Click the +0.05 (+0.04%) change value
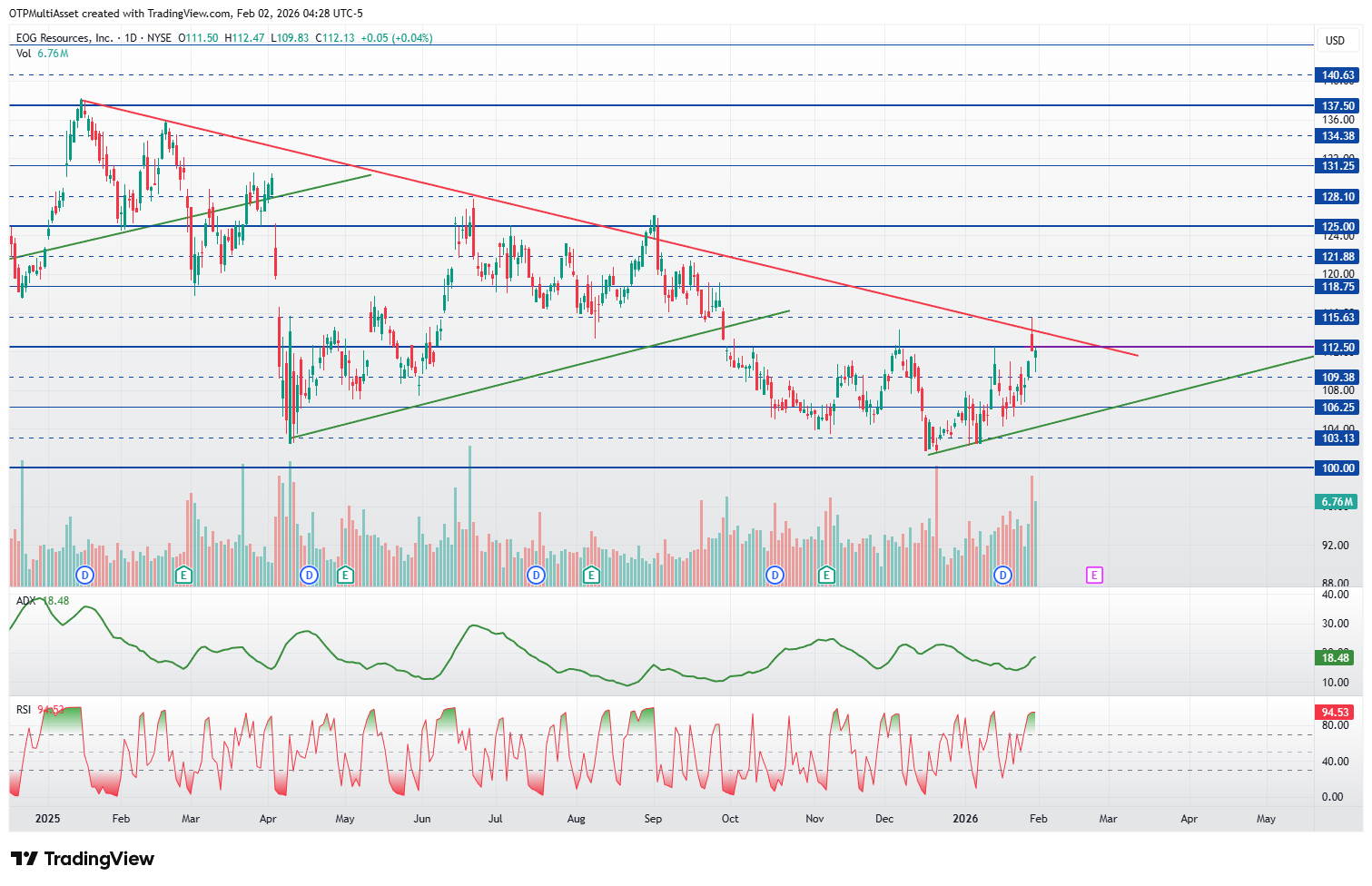This screenshot has height=886, width=1372. click(397, 38)
